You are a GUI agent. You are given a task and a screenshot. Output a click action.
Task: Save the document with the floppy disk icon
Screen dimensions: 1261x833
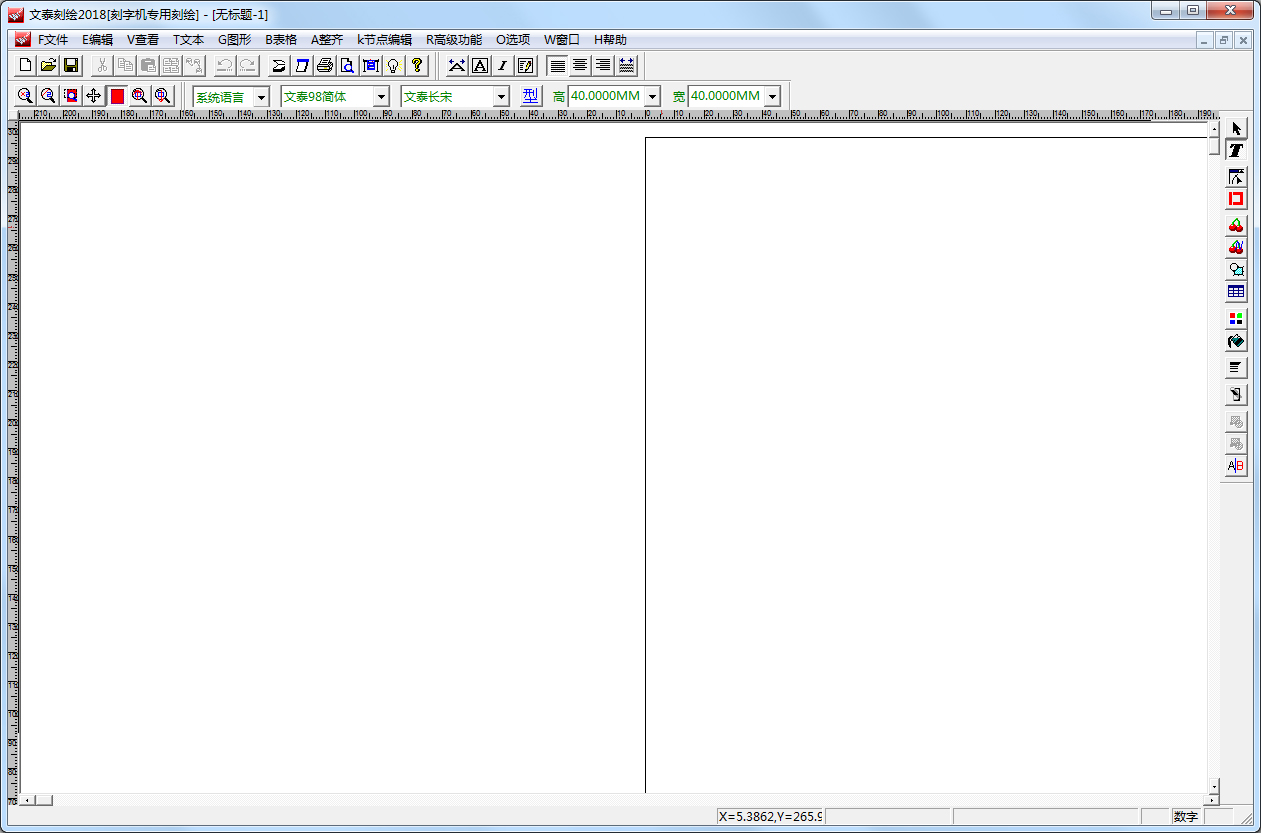point(71,66)
